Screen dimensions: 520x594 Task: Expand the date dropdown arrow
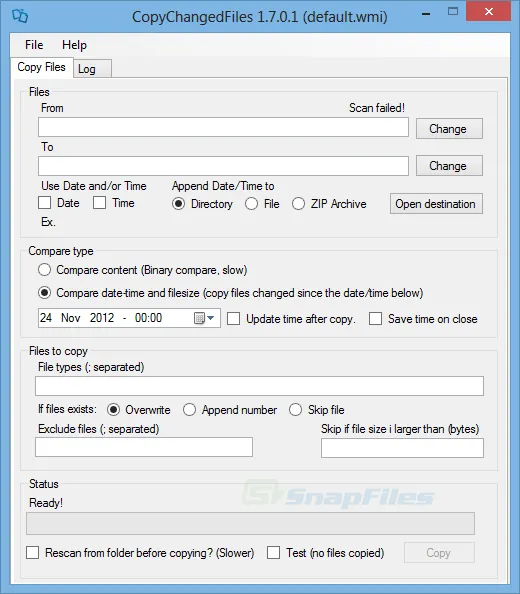click(x=211, y=318)
